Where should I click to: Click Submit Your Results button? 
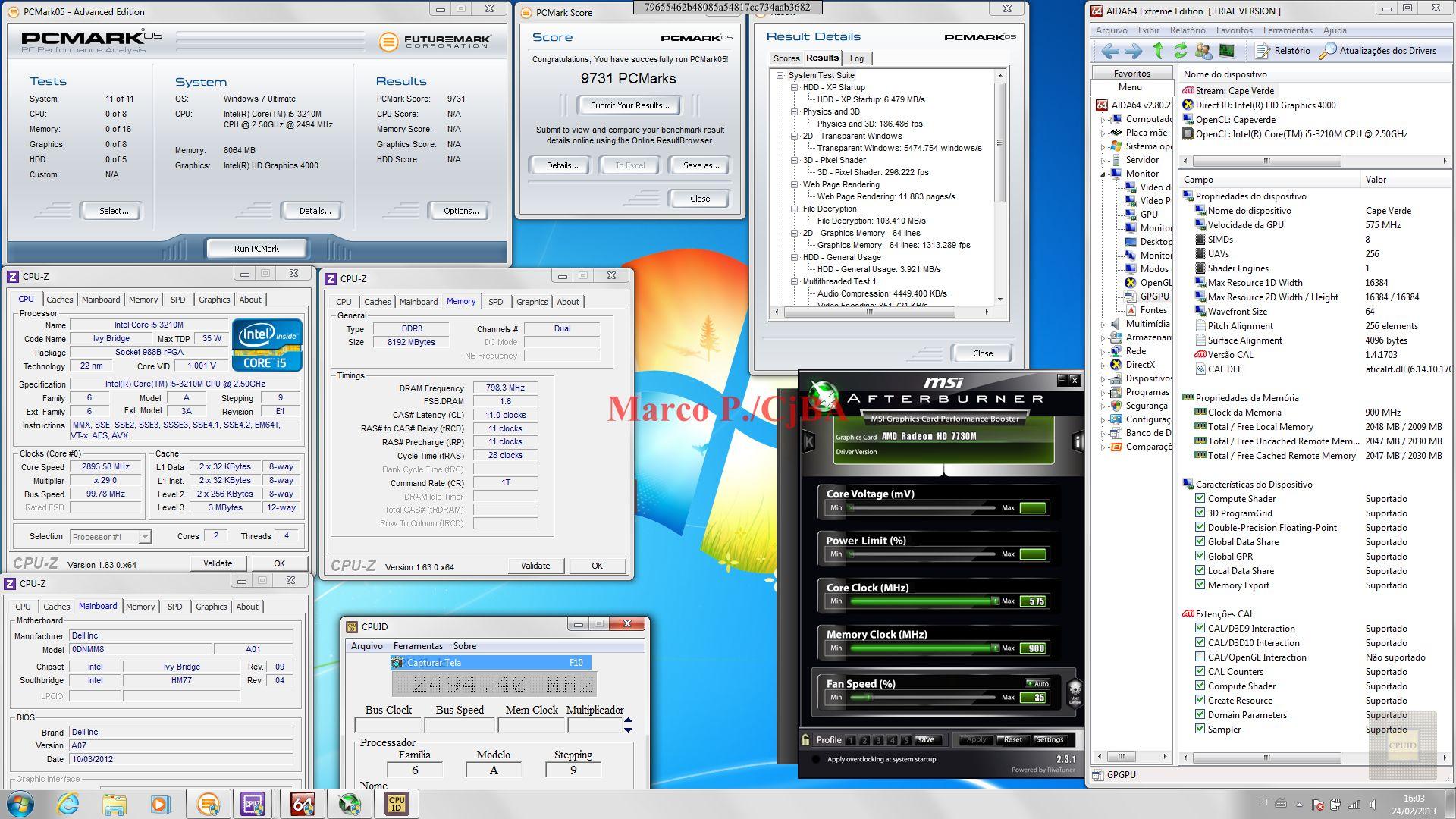(x=629, y=105)
